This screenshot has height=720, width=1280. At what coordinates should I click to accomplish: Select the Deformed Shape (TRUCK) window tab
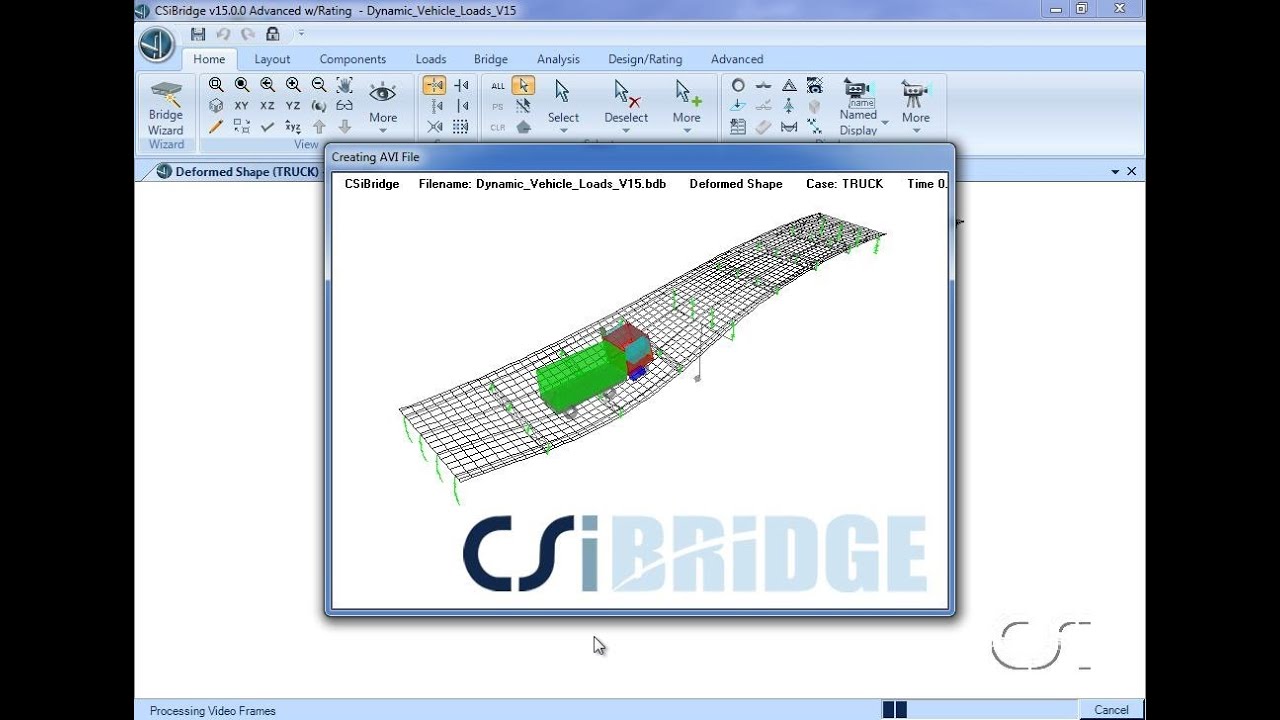pos(237,172)
